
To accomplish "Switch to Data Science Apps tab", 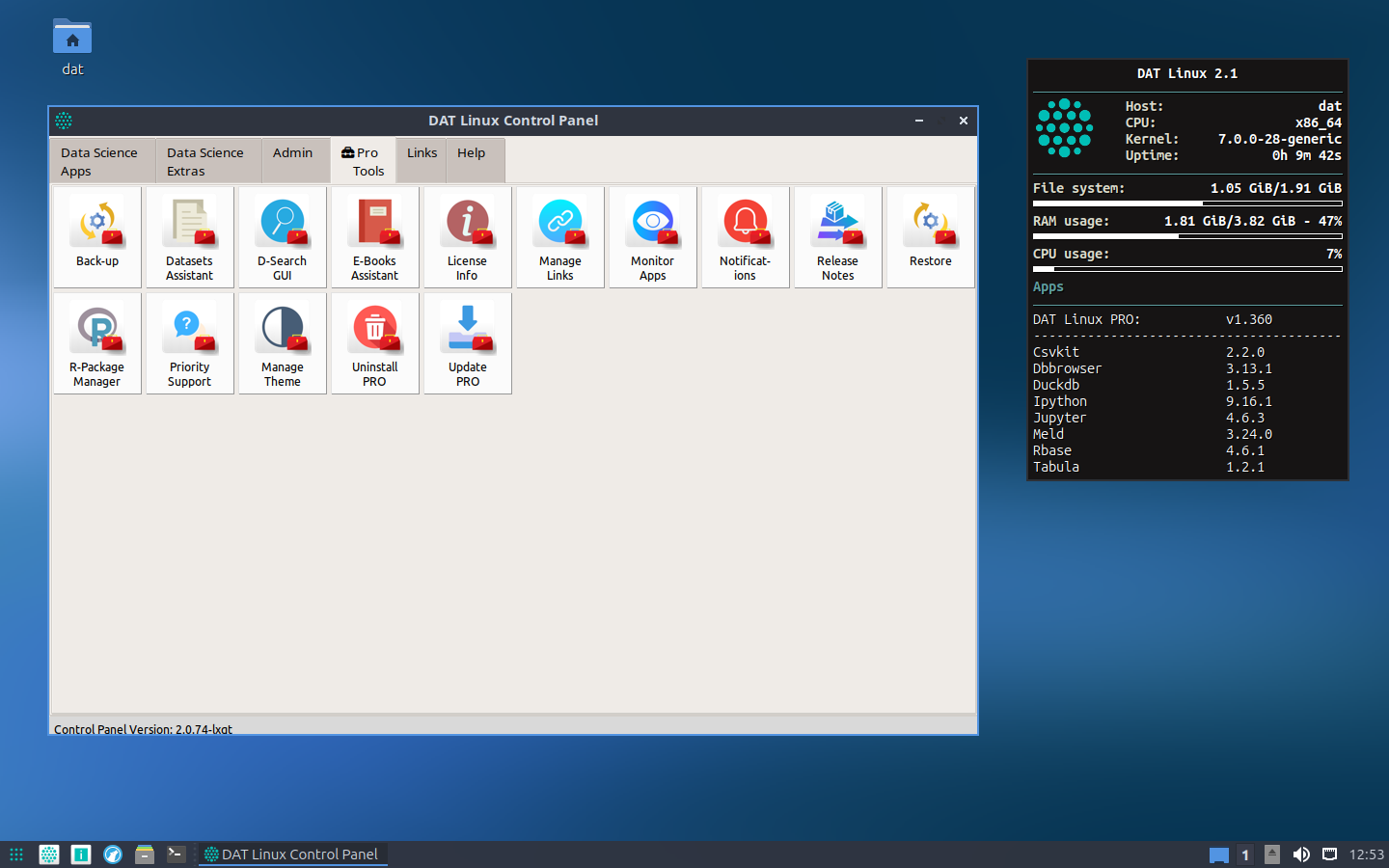I will point(102,161).
